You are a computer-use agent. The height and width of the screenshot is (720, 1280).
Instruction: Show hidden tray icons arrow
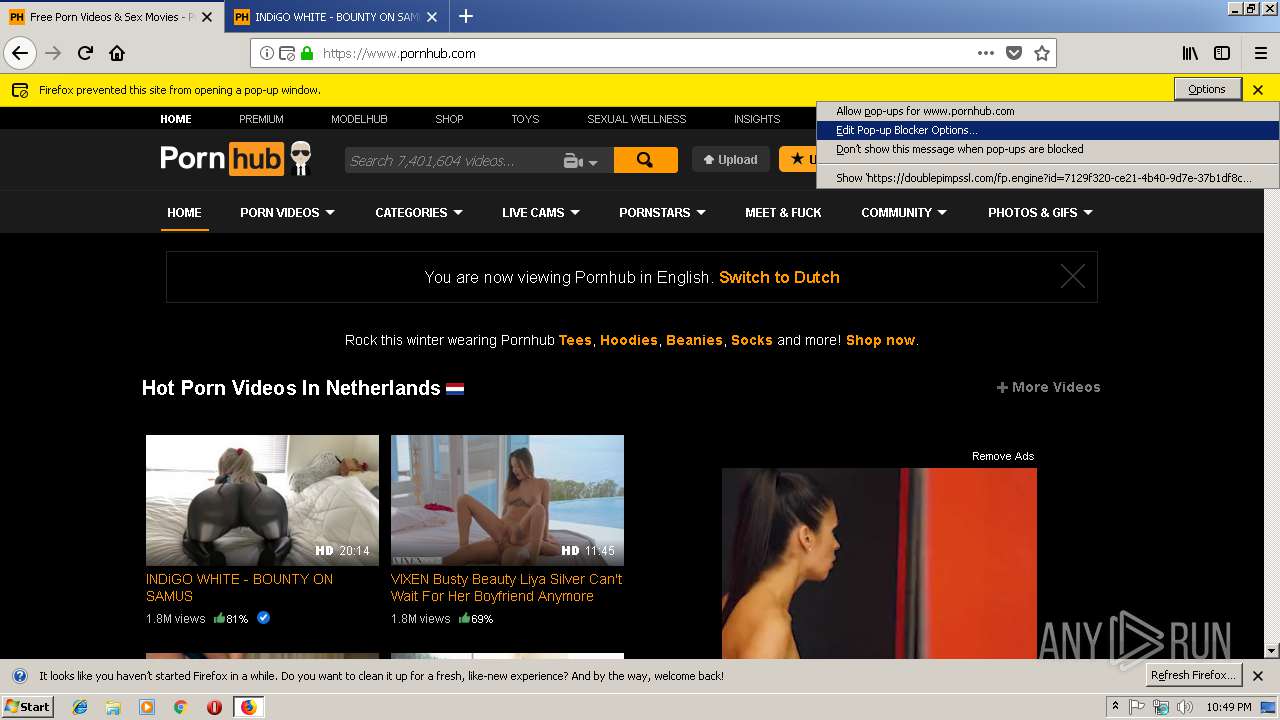coord(1115,707)
